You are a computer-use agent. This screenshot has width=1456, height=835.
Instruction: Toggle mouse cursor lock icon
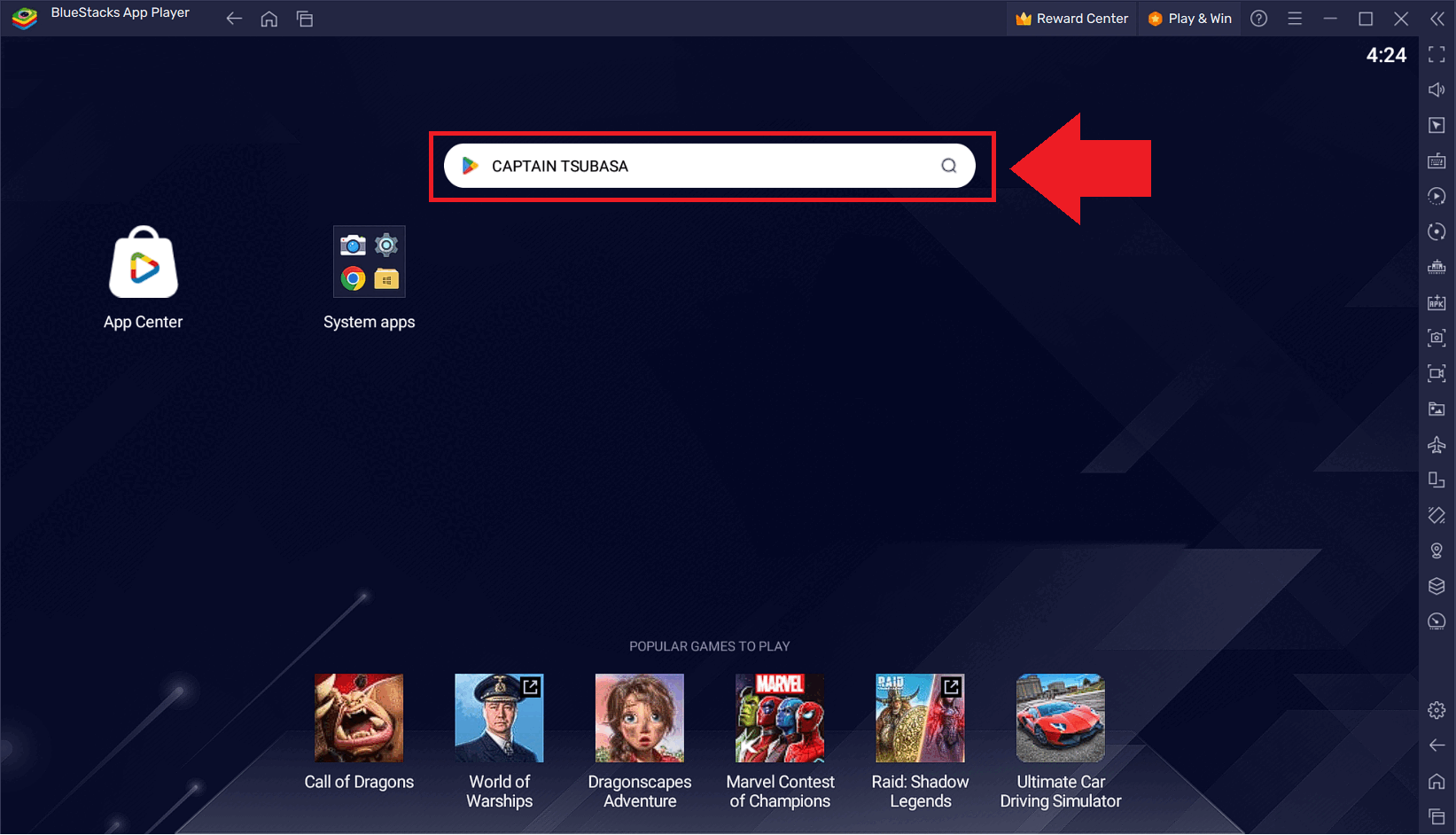(1437, 126)
